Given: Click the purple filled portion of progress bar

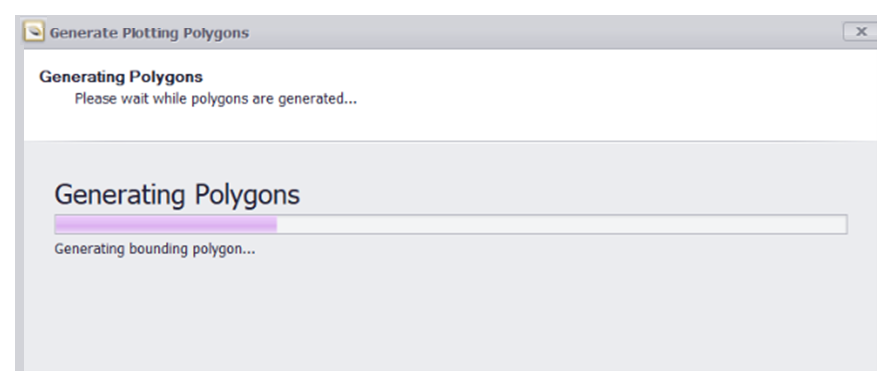Looking at the screenshot, I should click(166, 224).
